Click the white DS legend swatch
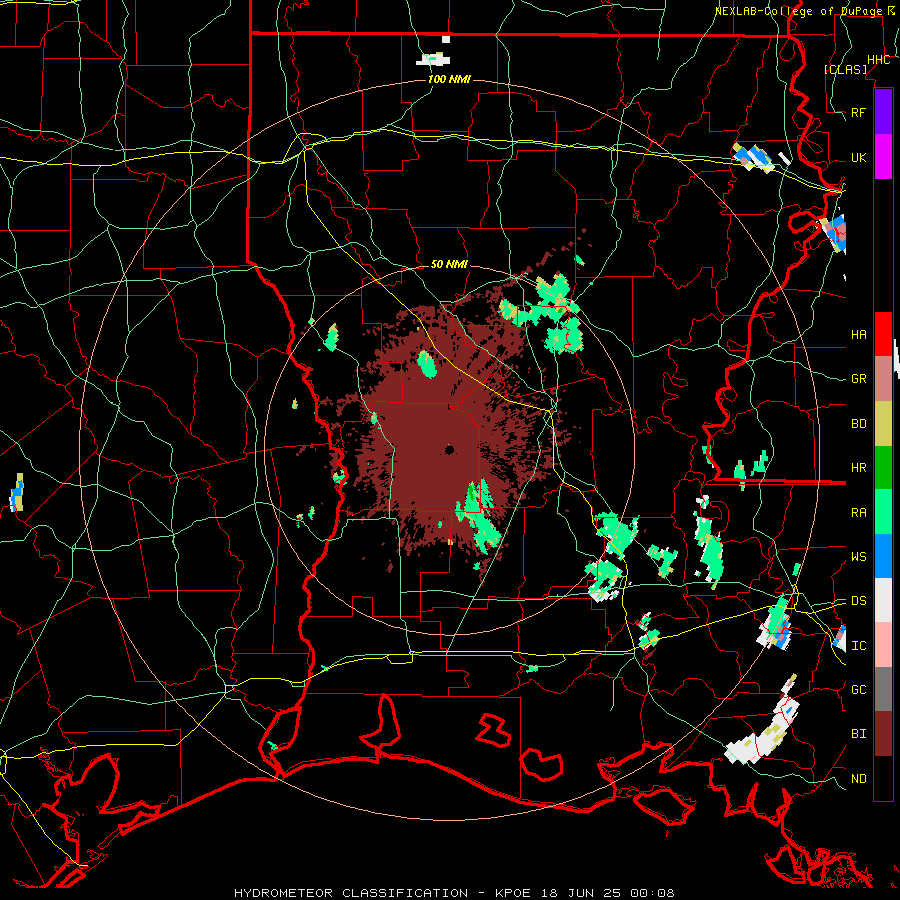Viewport: 900px width, 900px height. 883,600
